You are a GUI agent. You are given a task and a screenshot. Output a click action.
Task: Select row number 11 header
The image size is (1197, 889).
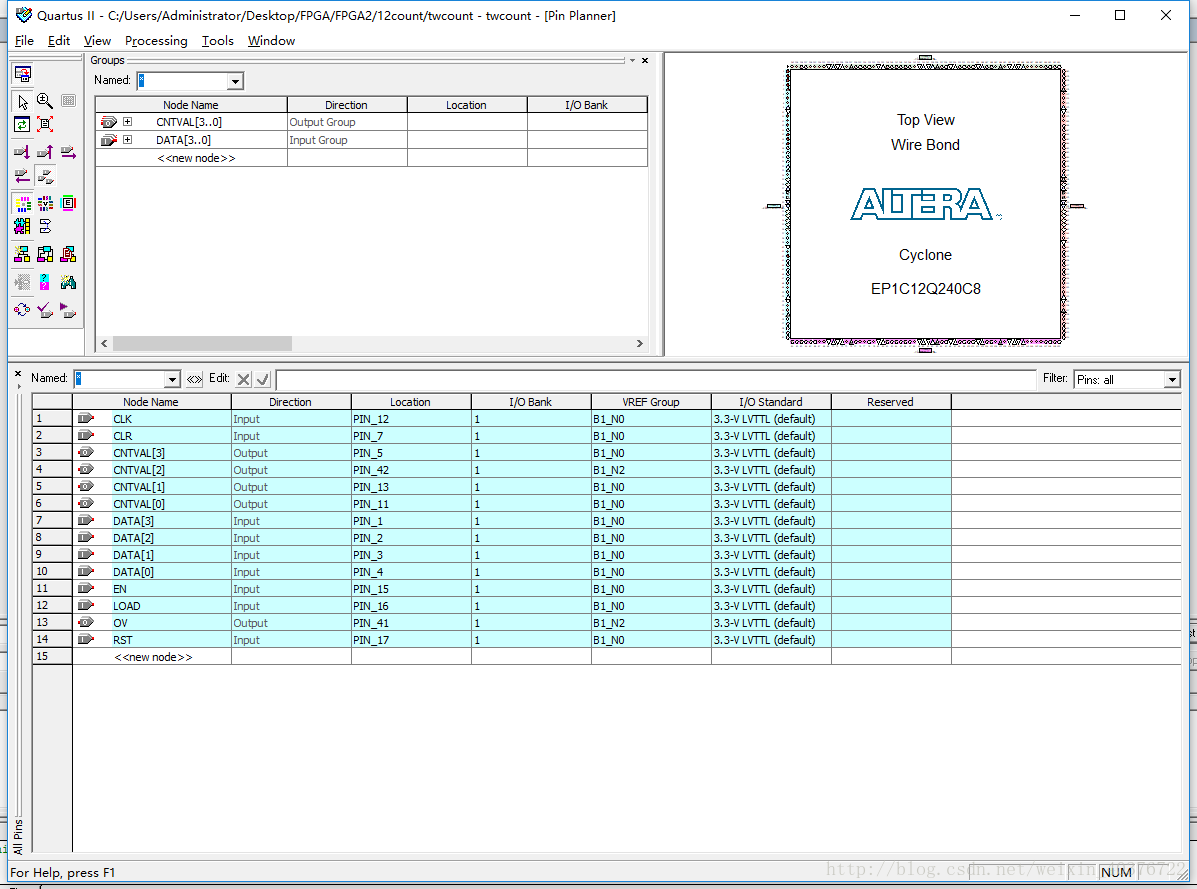[x=52, y=589]
